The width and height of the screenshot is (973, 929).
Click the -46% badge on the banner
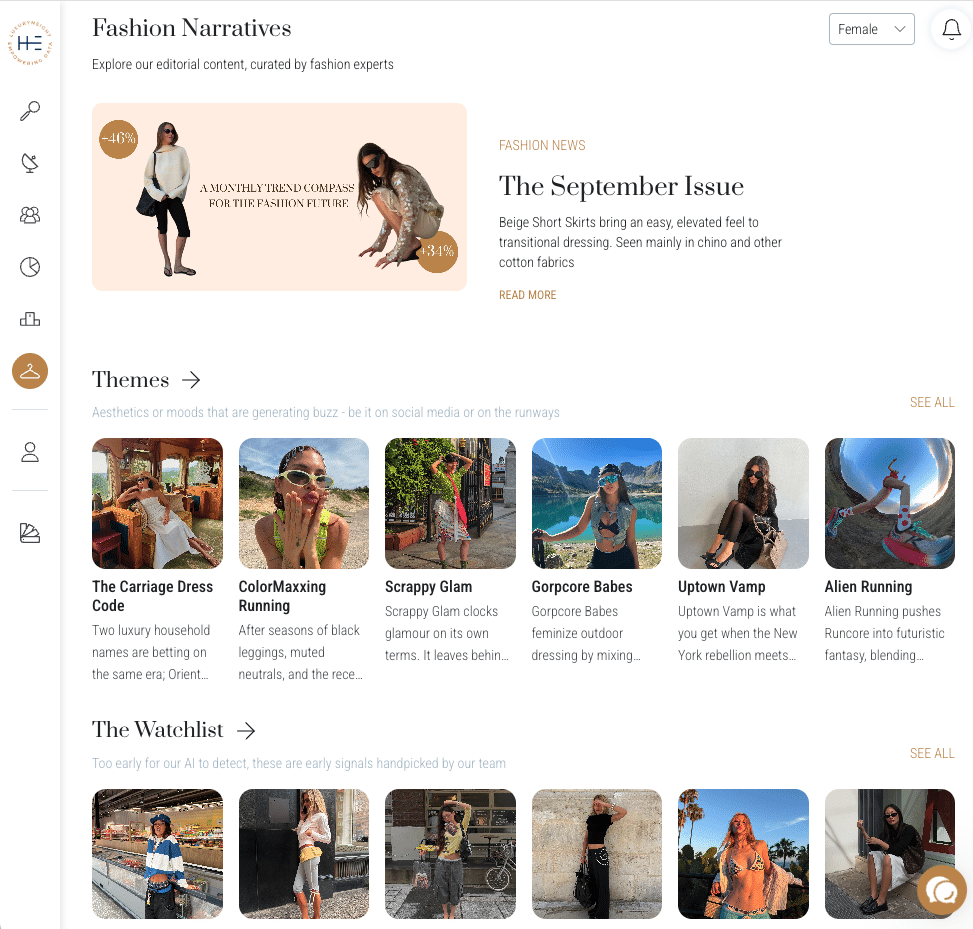tap(119, 138)
